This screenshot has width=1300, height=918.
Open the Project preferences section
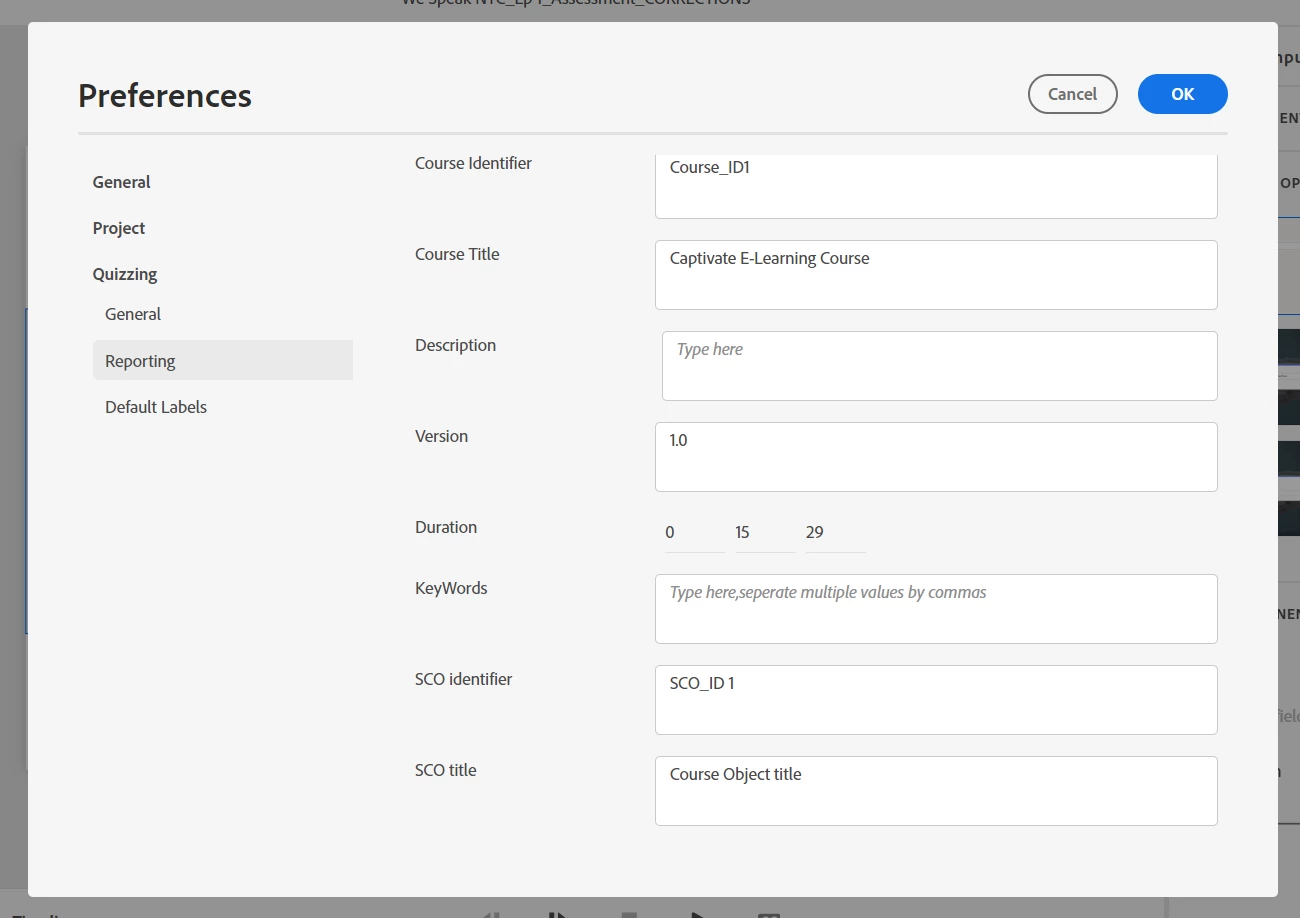point(119,228)
